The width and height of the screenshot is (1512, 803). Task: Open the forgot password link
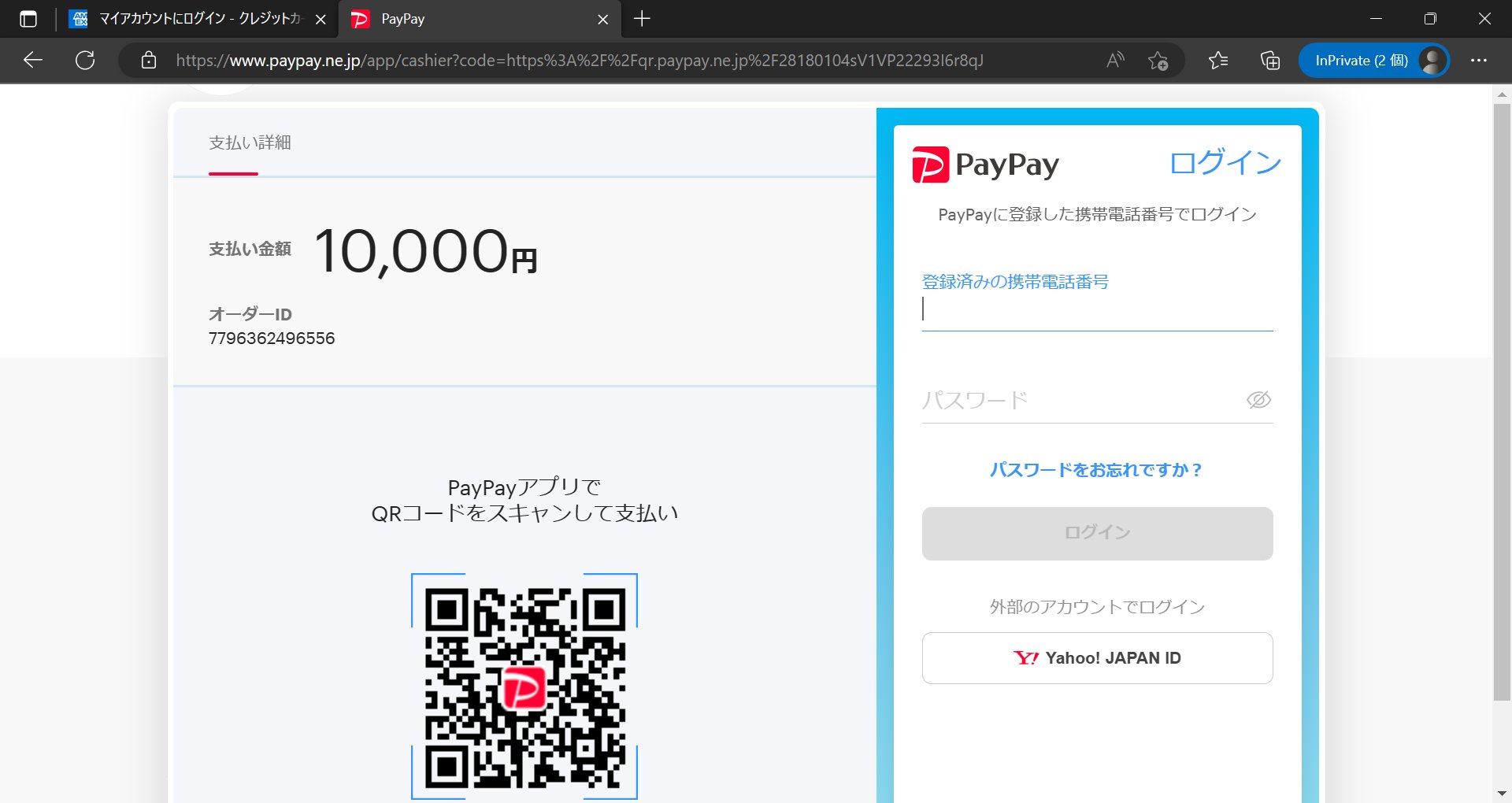click(1096, 470)
